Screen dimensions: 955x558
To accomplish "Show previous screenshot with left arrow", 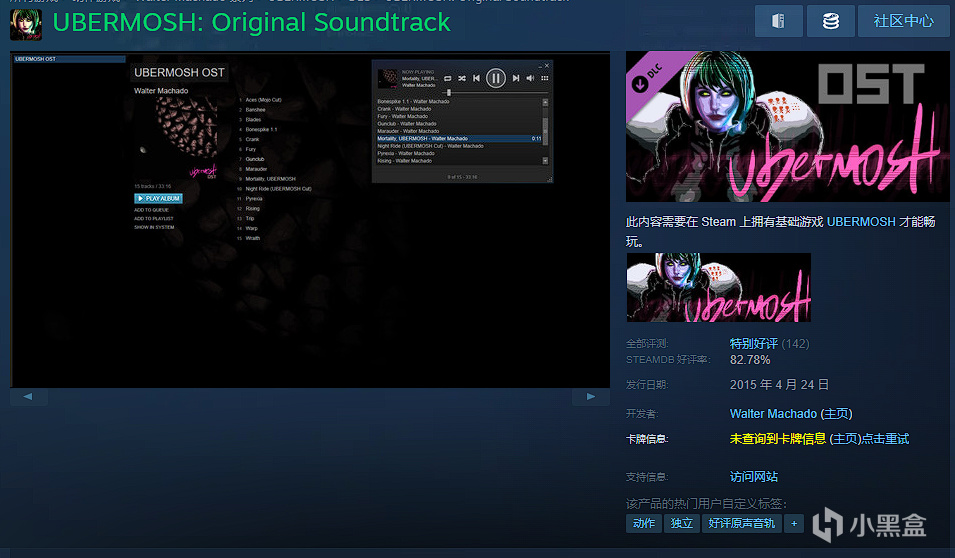I will coord(29,397).
